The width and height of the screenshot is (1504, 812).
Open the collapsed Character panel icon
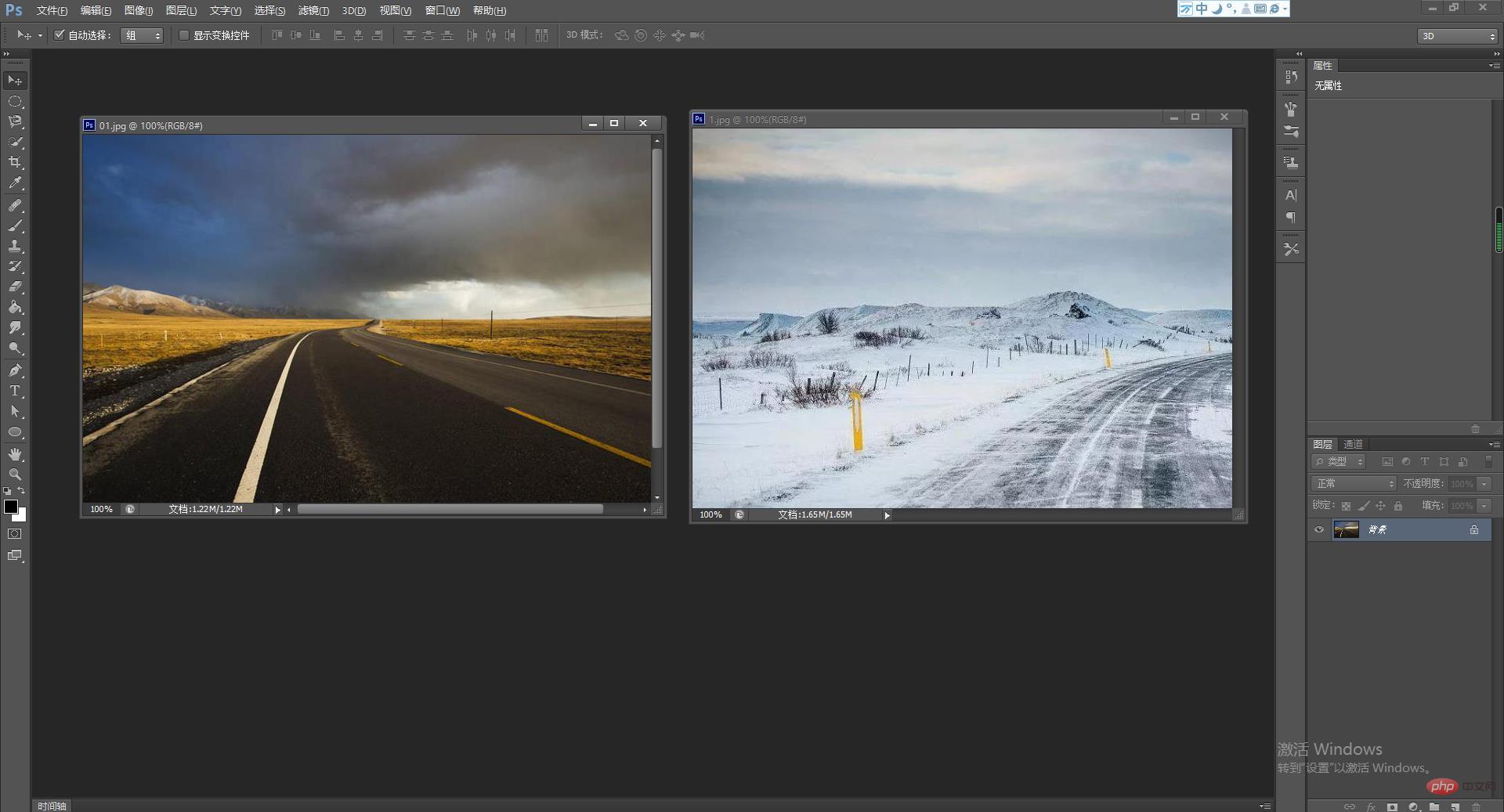point(1291,195)
